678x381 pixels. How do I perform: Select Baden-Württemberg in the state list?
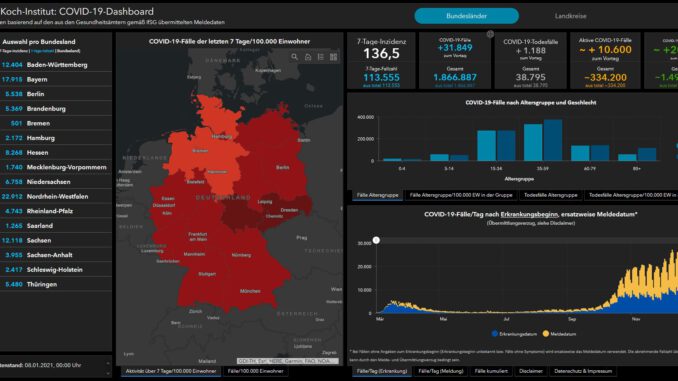pos(56,65)
